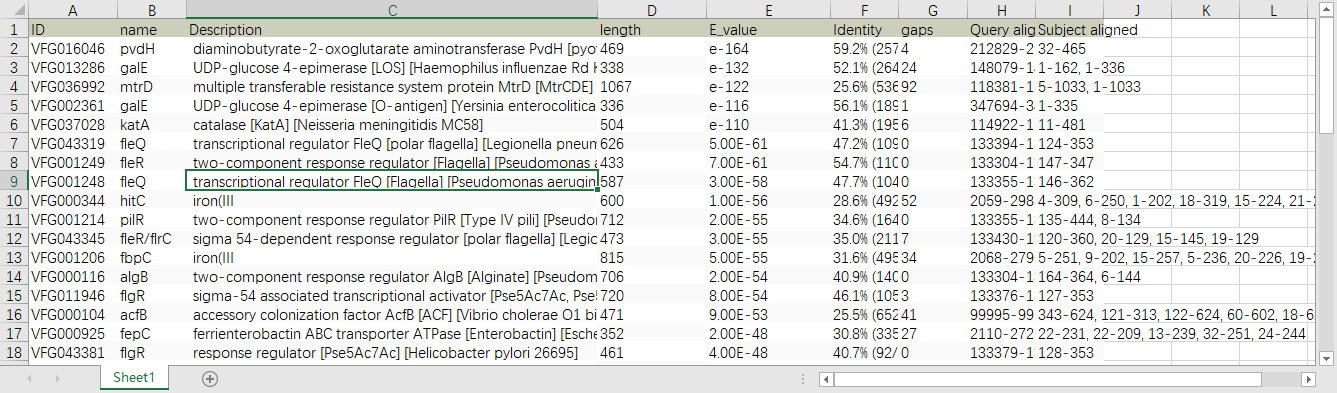The width and height of the screenshot is (1337, 393).
Task: Click E_value cell '9.00E-53'
Action: point(768,314)
